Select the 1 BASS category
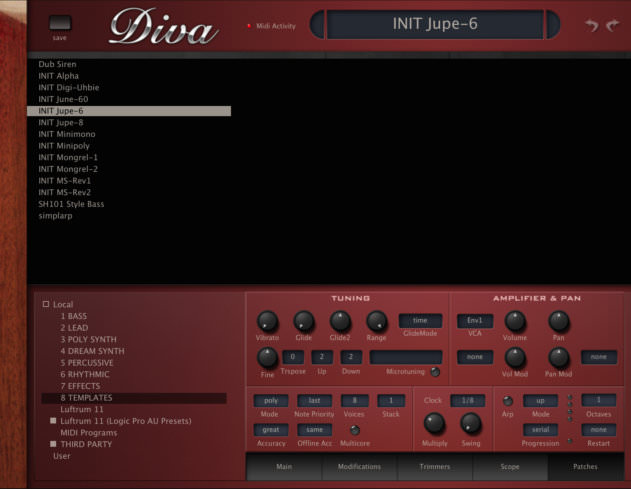Viewport: 631px width, 489px height. 74,316
